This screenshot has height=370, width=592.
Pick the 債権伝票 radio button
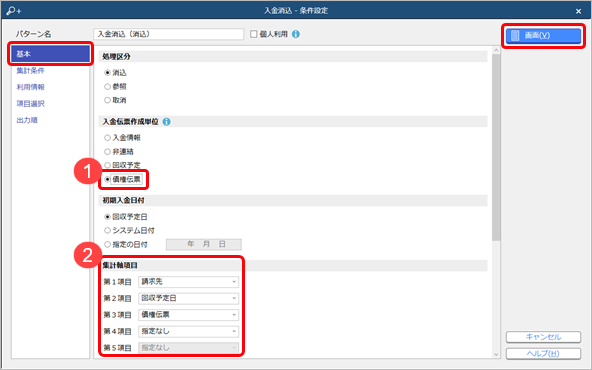(x=107, y=179)
